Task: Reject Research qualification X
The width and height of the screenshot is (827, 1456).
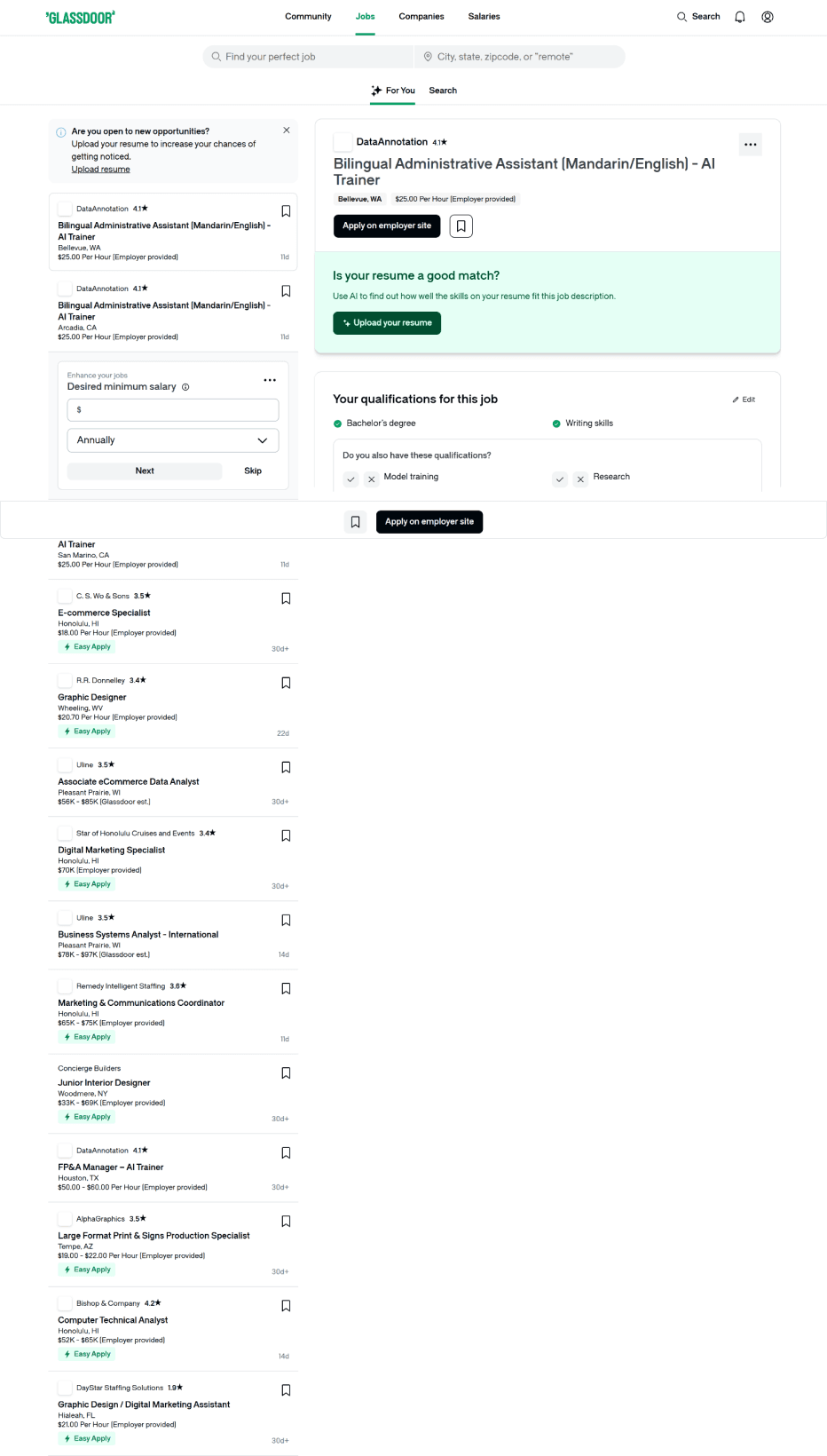Action: [580, 479]
